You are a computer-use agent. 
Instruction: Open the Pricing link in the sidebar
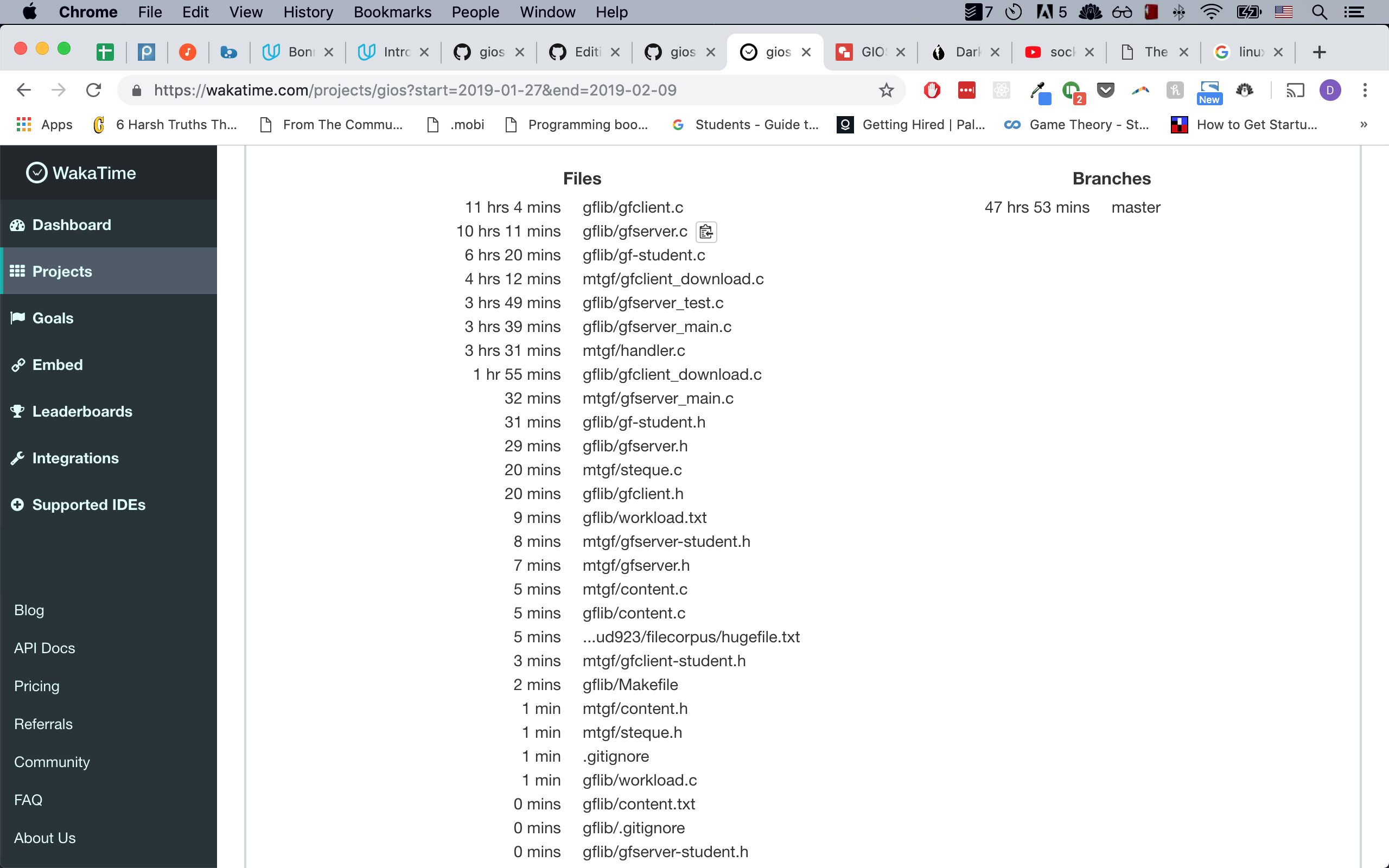click(36, 685)
